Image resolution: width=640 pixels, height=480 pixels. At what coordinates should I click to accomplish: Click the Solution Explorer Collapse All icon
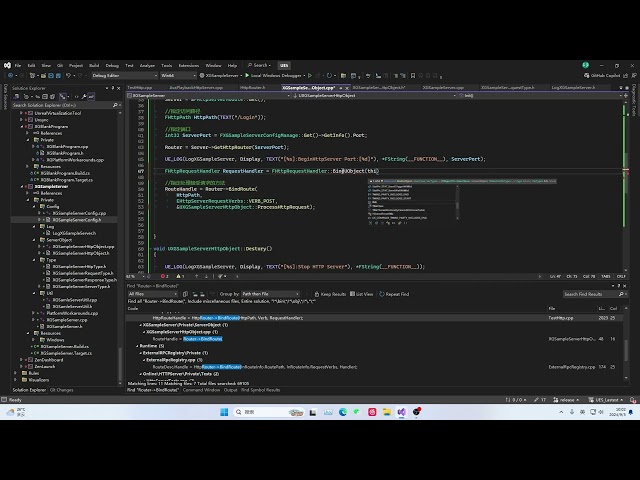[45, 96]
